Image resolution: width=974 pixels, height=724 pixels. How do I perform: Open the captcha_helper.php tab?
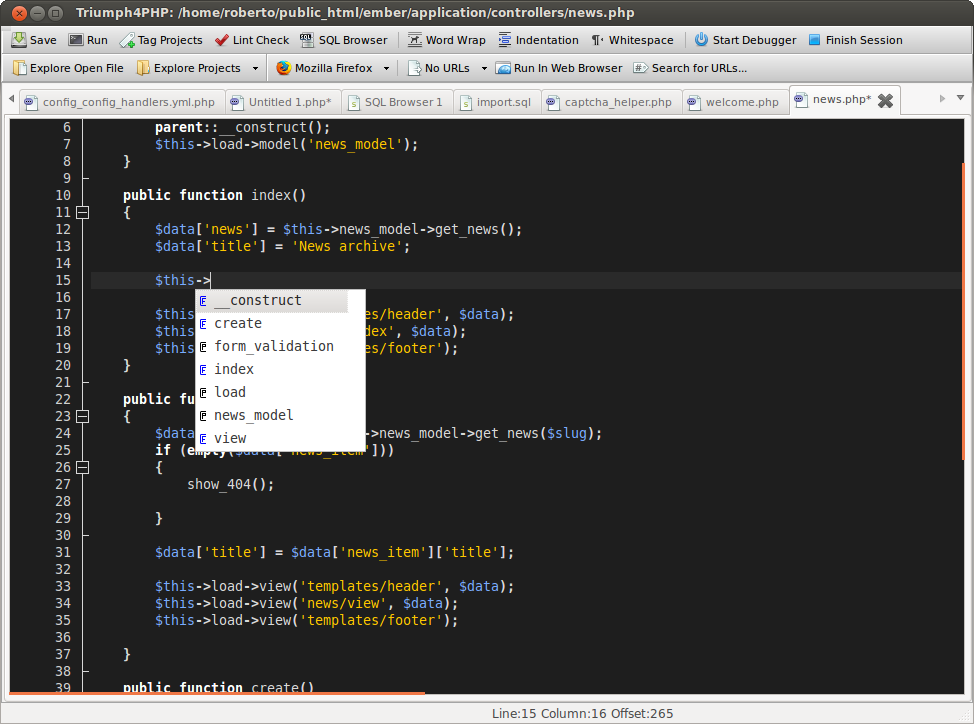[611, 102]
